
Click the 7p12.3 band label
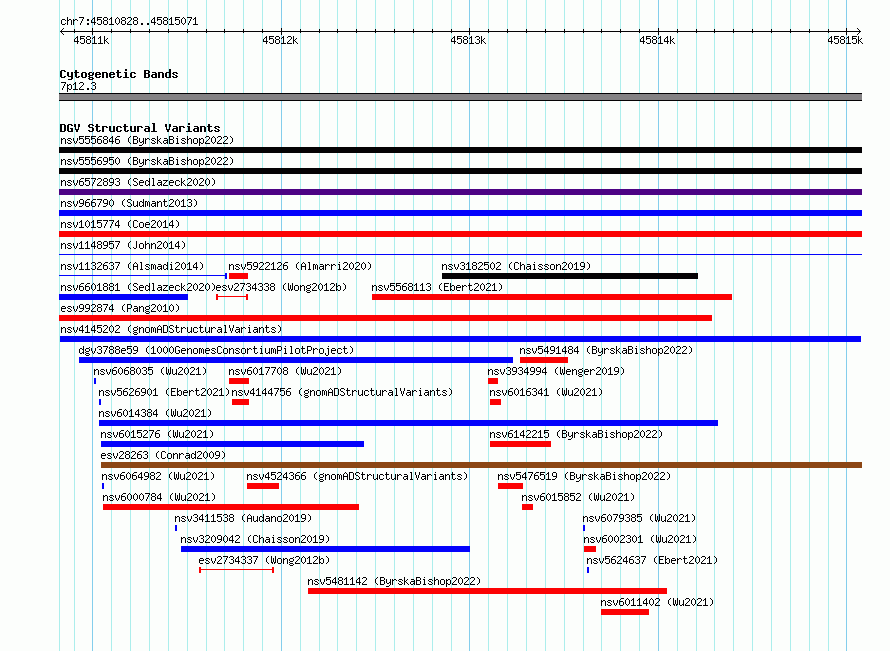(x=78, y=86)
